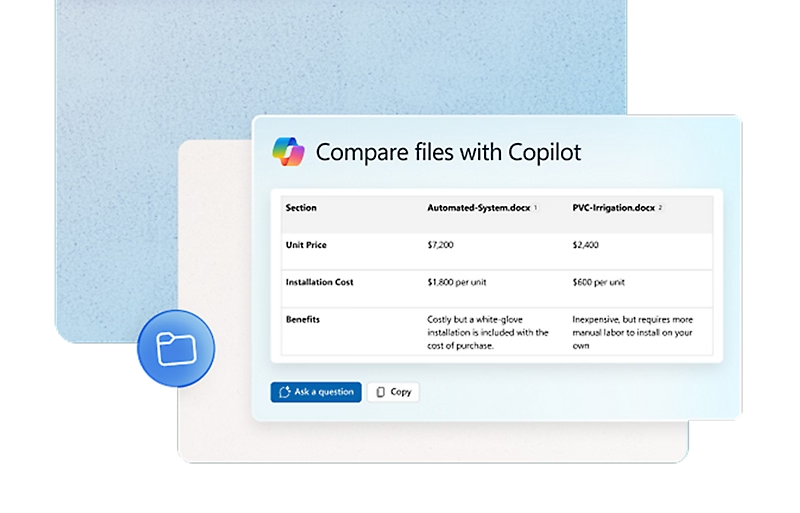
Task: Click the Ask a question button
Action: 316,392
